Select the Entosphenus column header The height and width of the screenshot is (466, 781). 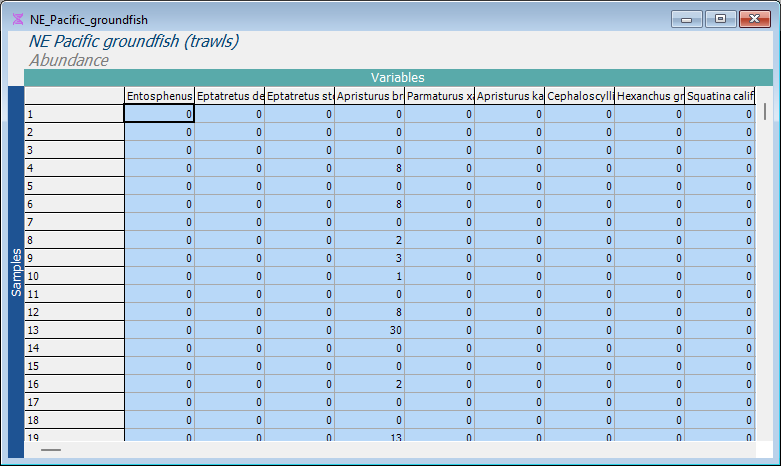tap(159, 96)
